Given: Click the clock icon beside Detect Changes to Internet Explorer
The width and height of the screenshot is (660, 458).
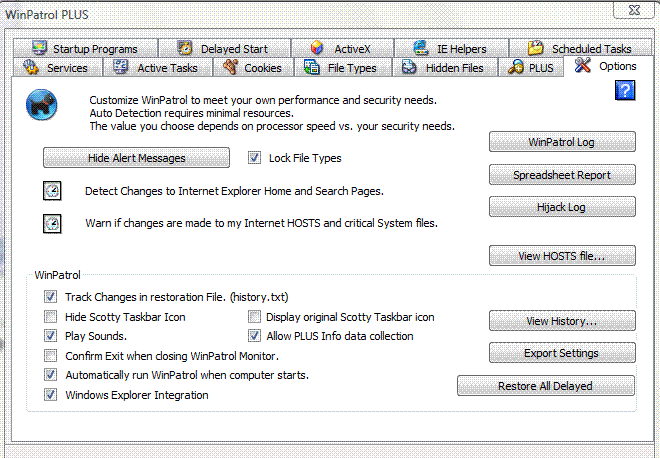Looking at the screenshot, I should tap(52, 191).
